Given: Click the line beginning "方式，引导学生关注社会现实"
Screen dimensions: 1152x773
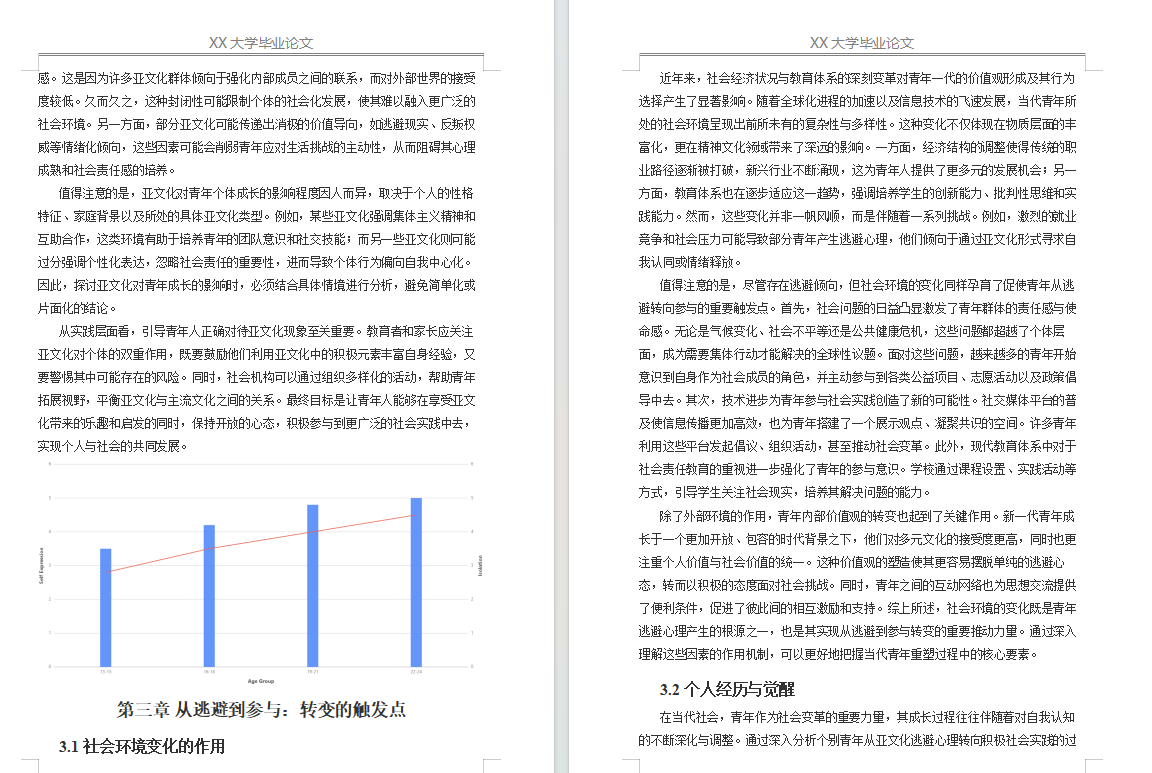Looking at the screenshot, I should 785,492.
